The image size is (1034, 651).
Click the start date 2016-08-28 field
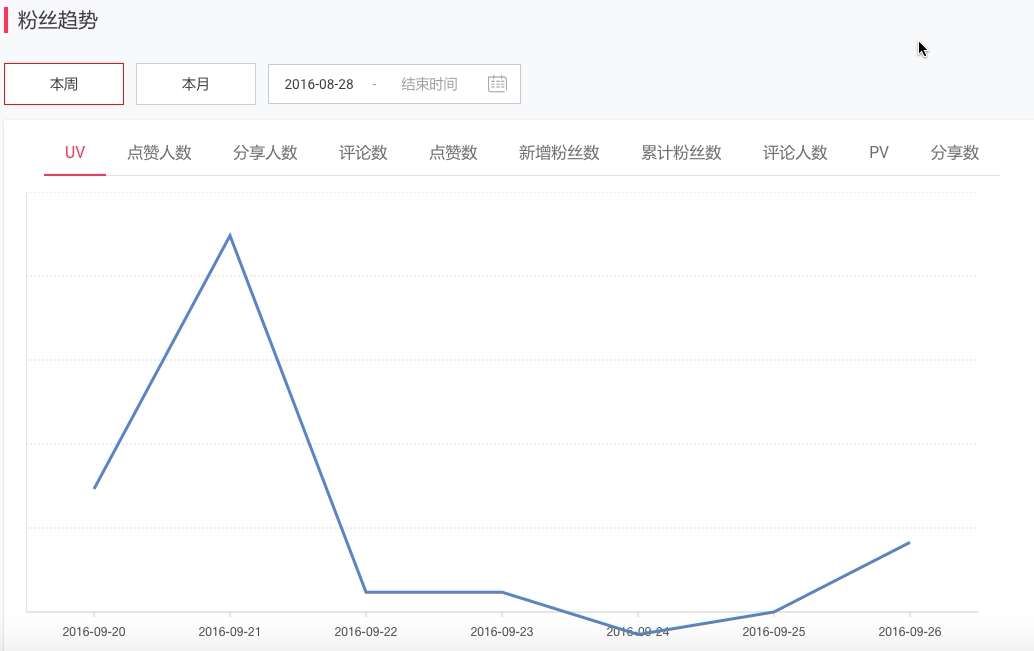319,84
